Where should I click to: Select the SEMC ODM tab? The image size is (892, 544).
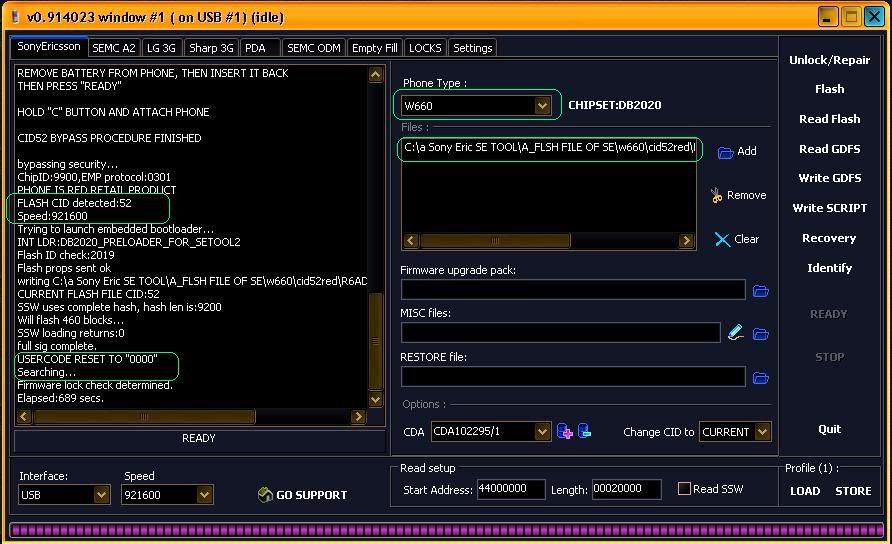(313, 48)
